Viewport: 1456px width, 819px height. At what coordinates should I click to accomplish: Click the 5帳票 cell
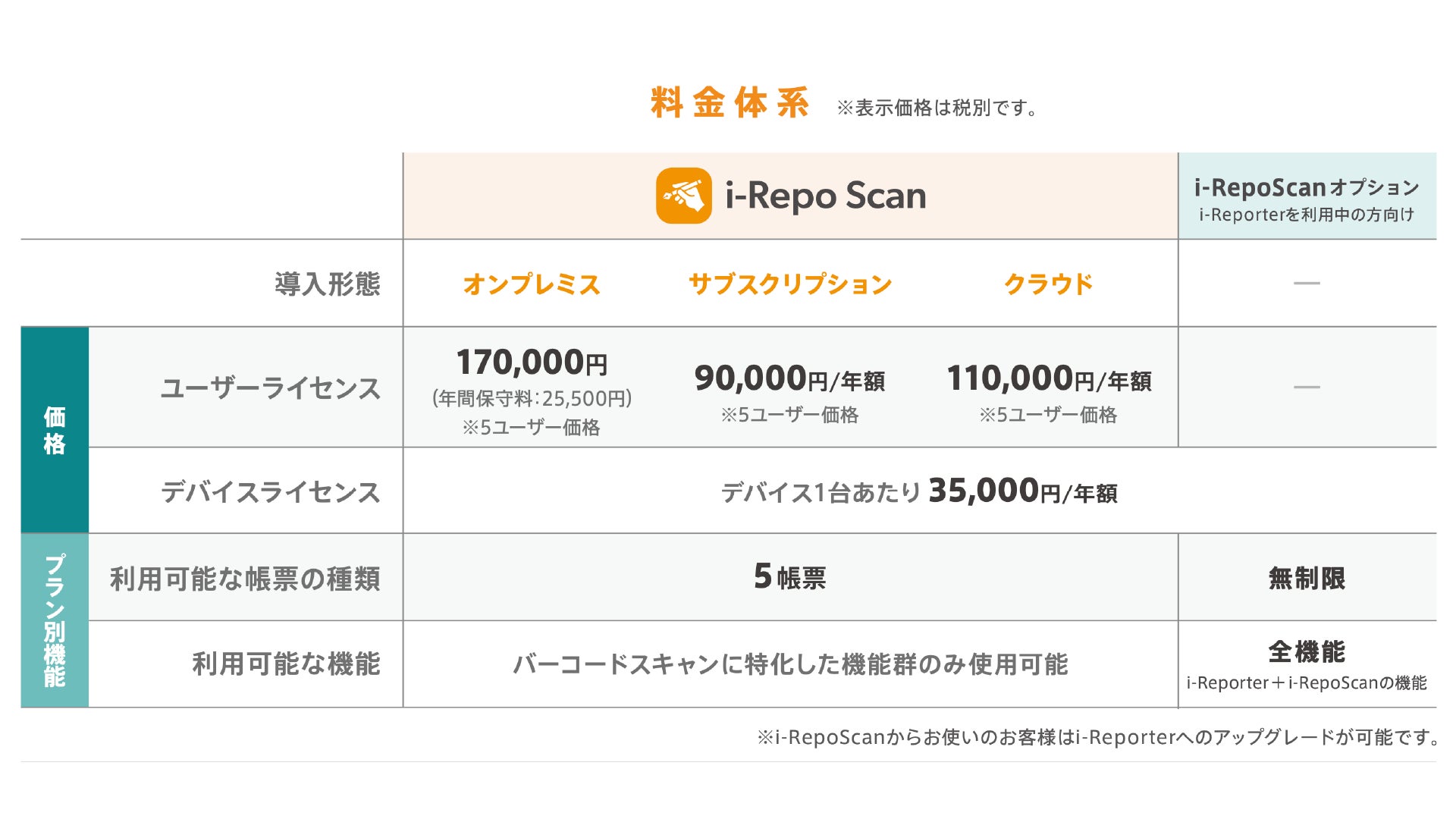(x=789, y=577)
